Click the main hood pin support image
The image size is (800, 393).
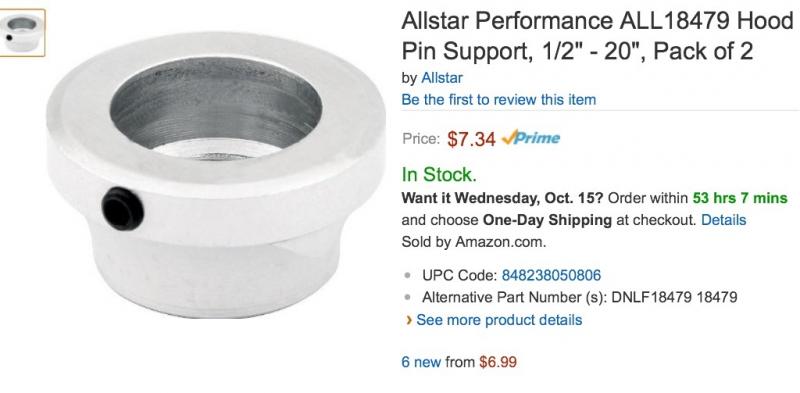pyautogui.click(x=216, y=175)
